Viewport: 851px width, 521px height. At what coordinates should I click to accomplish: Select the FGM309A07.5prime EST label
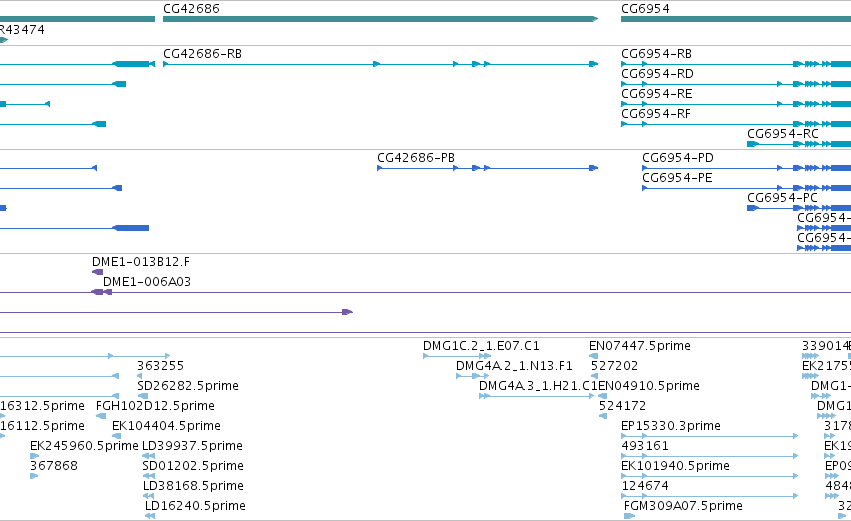click(683, 506)
